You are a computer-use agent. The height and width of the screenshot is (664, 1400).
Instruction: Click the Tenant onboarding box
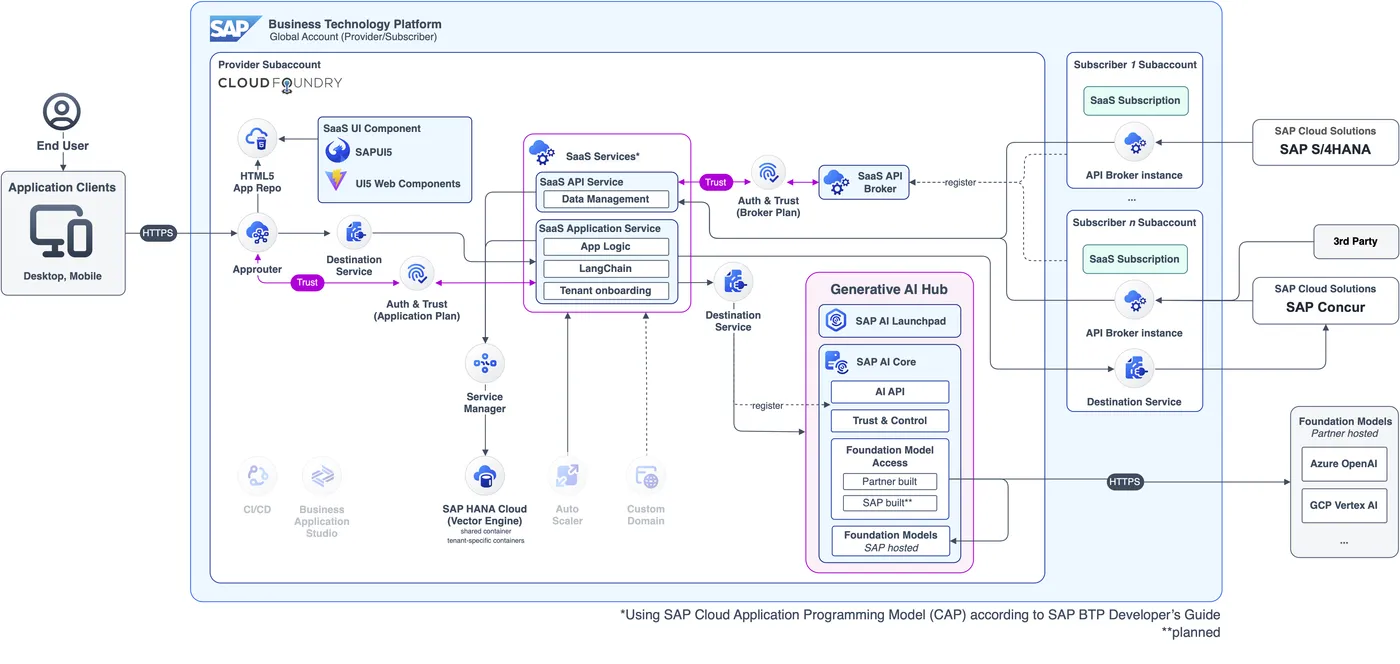(x=605, y=291)
